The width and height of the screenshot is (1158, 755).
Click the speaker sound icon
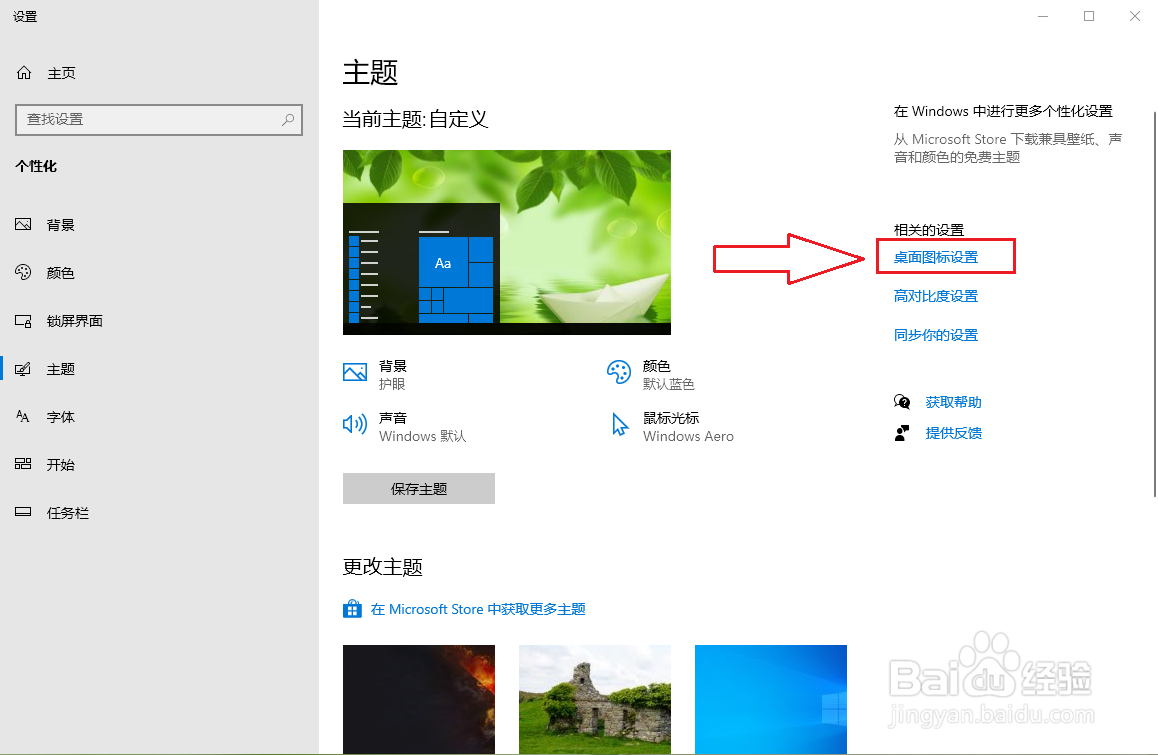coord(355,424)
